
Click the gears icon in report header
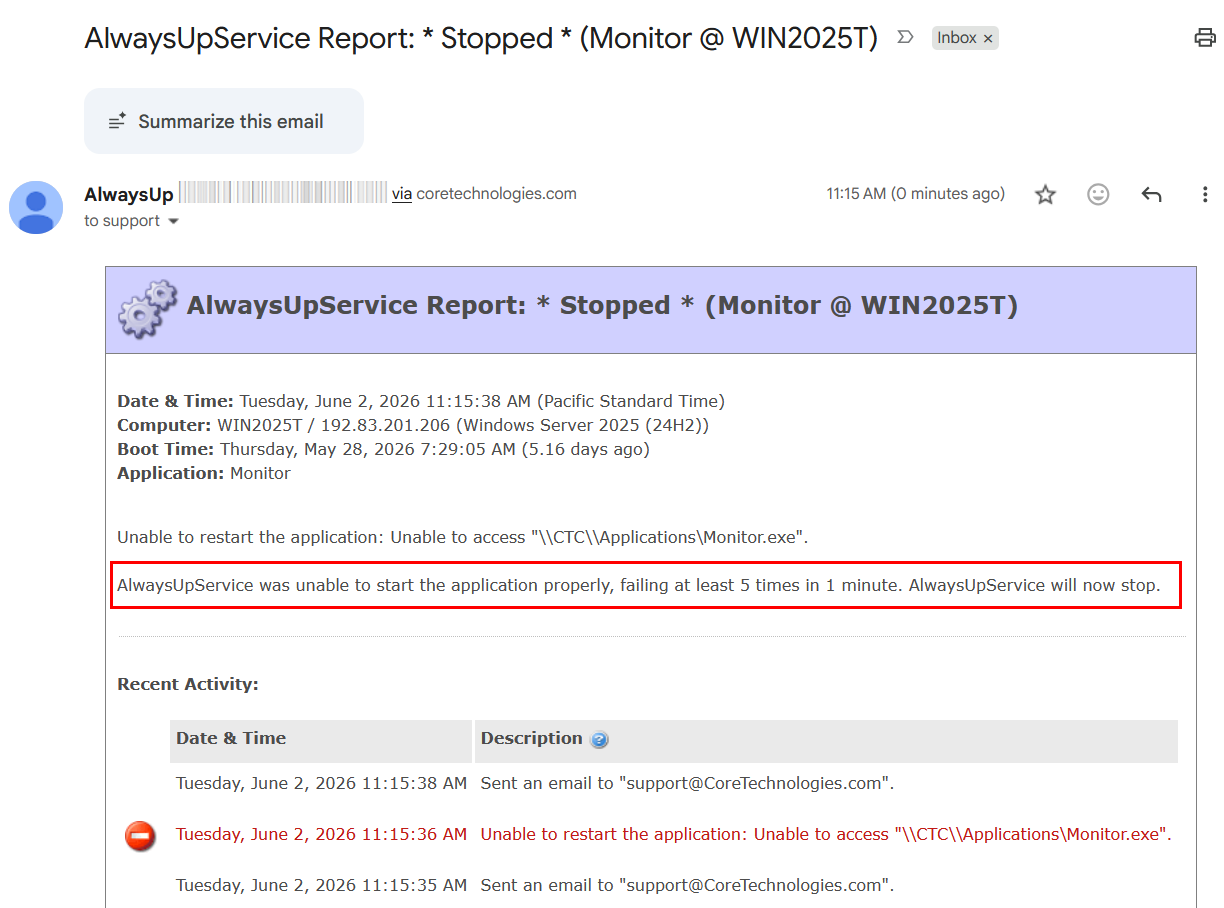(148, 308)
